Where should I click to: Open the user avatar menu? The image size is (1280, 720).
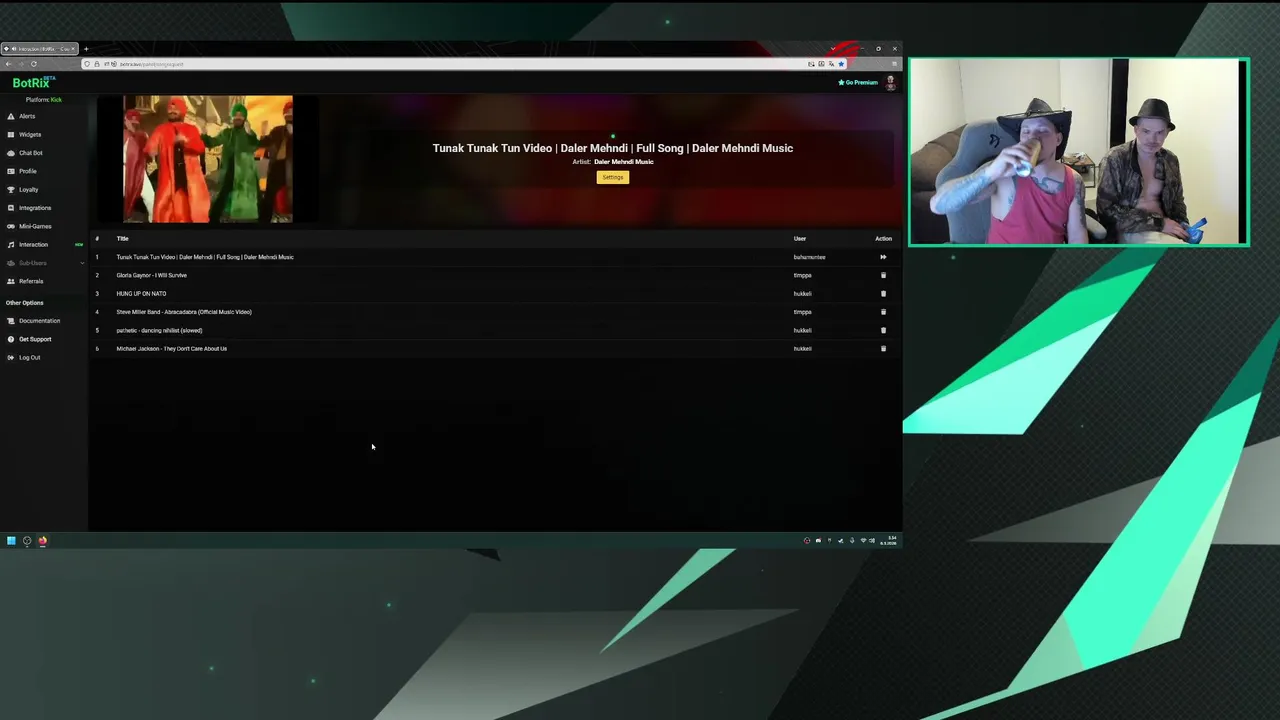coord(890,83)
